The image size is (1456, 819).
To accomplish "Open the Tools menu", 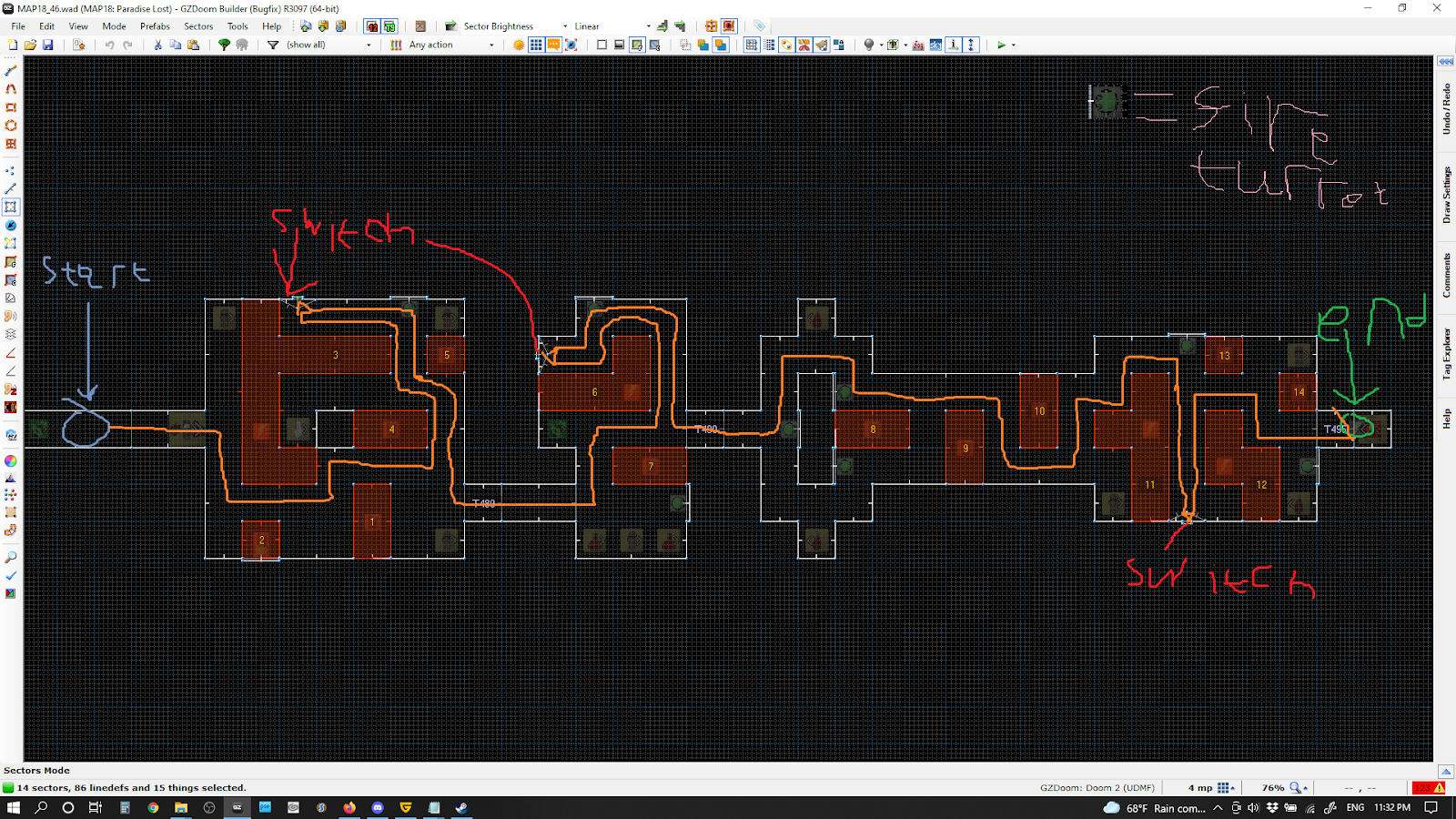I will click(238, 26).
